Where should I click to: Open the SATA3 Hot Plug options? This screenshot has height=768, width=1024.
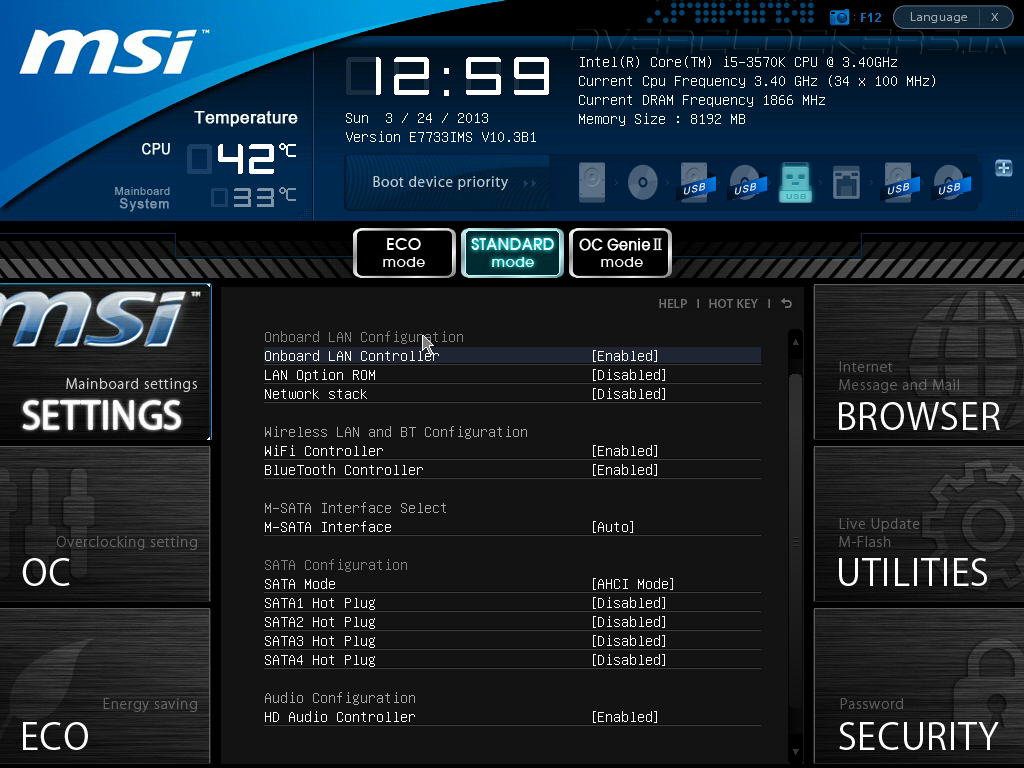[x=512, y=641]
